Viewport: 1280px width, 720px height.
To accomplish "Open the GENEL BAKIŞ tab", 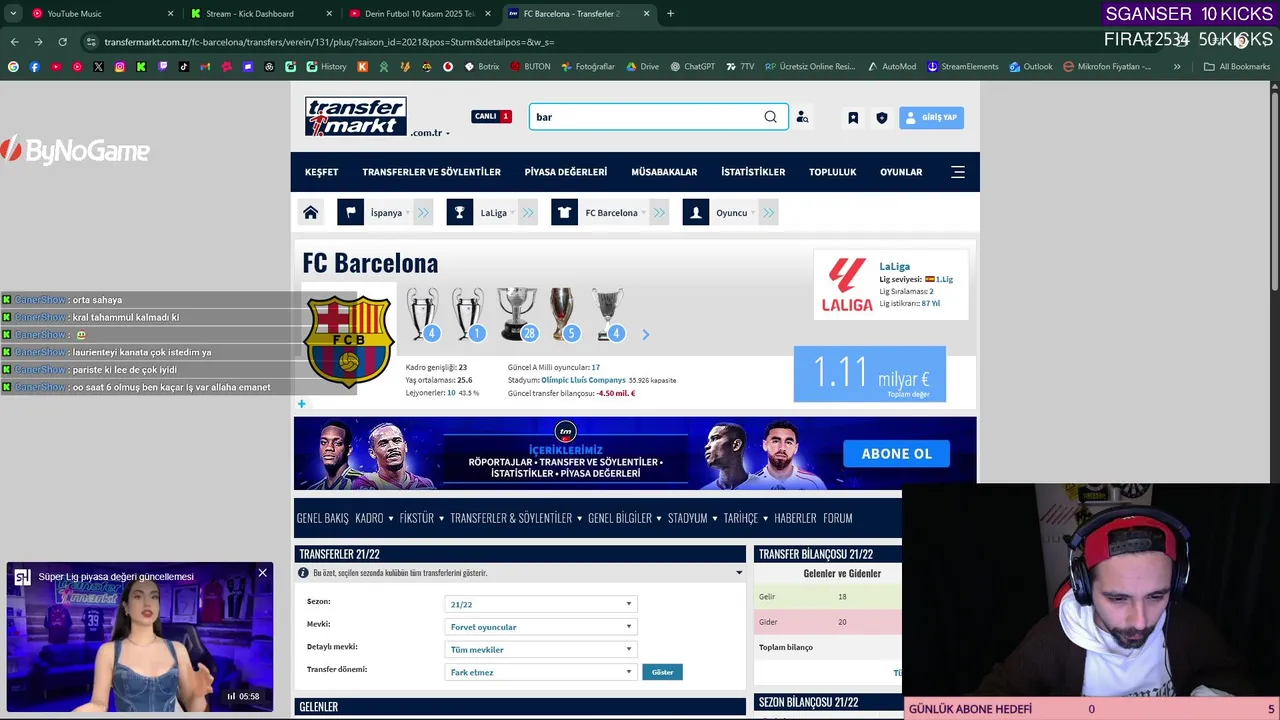I will click(322, 518).
